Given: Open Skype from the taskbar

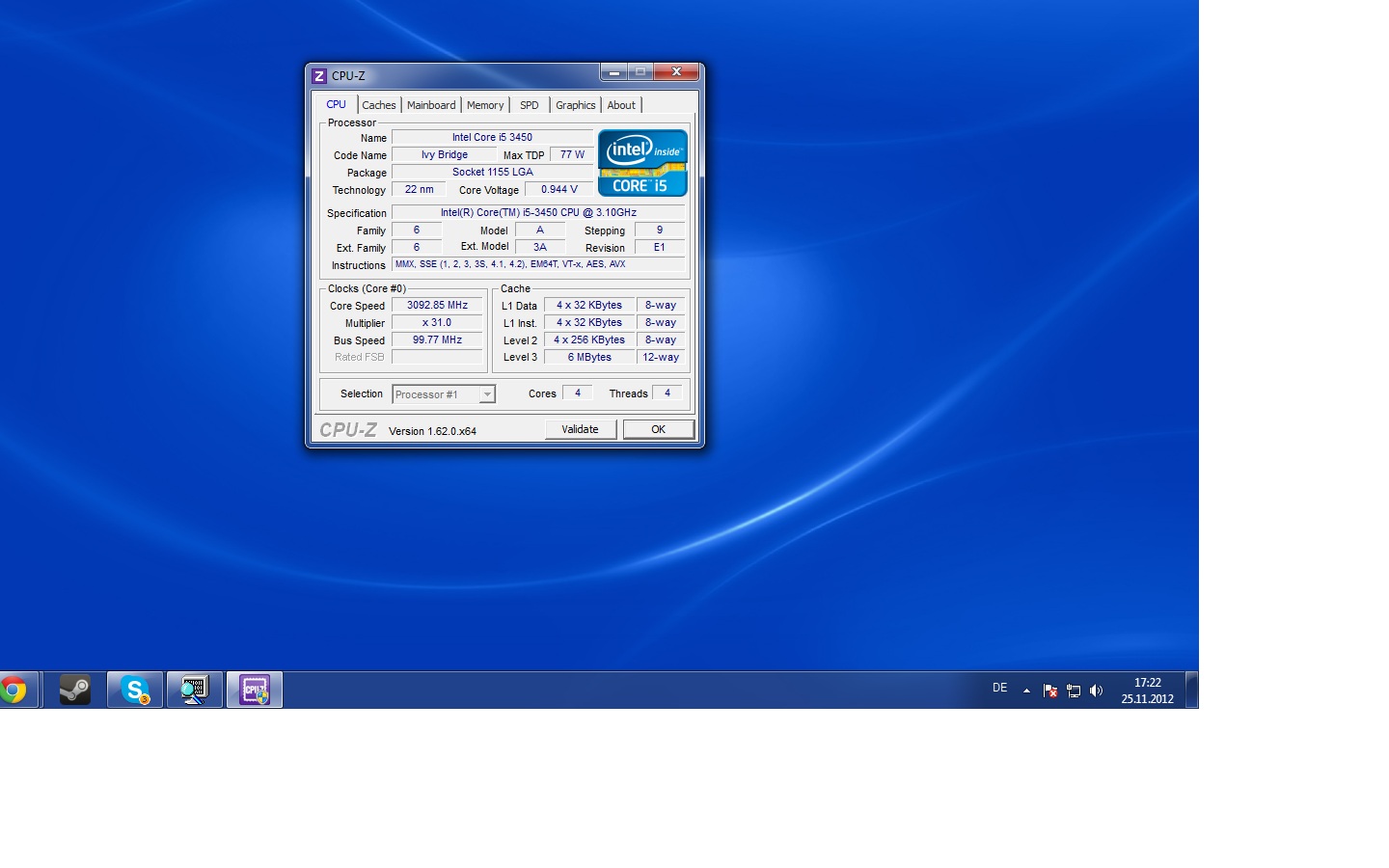Looking at the screenshot, I should point(135,691).
